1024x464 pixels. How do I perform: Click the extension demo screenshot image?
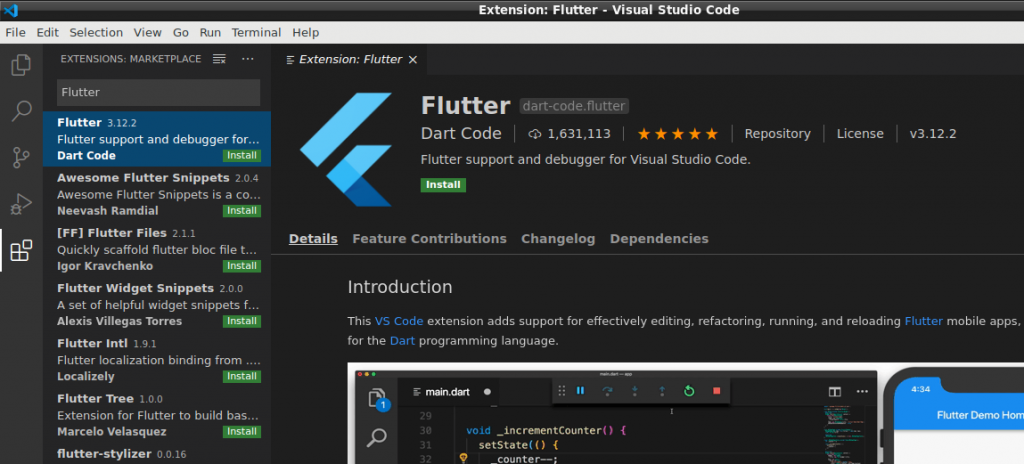(686, 414)
